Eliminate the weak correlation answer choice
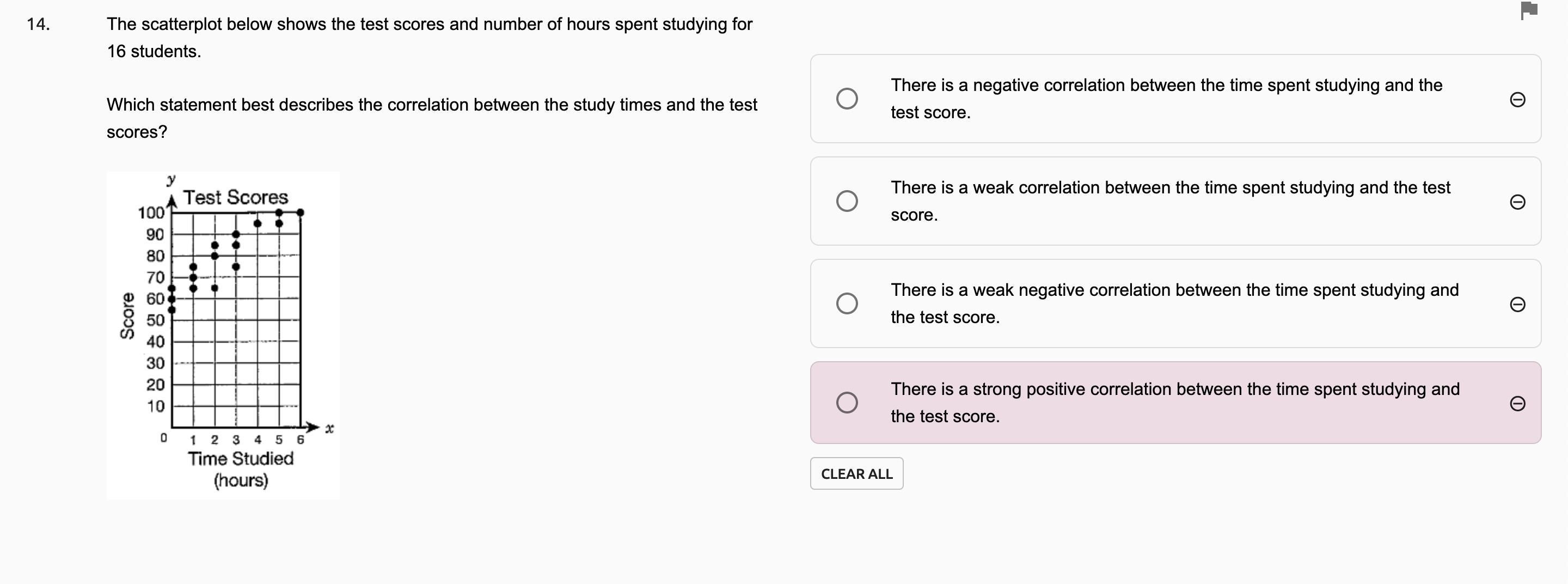This screenshot has height=584, width=1568. point(1517,202)
